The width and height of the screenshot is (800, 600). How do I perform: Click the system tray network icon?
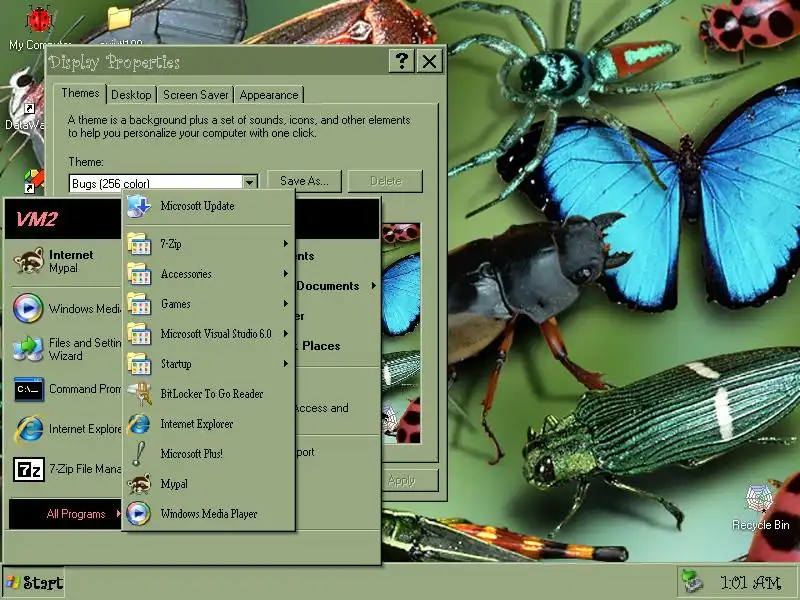pyautogui.click(x=692, y=581)
